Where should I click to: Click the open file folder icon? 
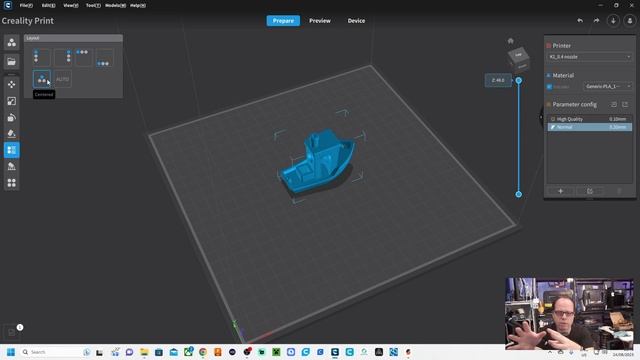tap(11, 62)
